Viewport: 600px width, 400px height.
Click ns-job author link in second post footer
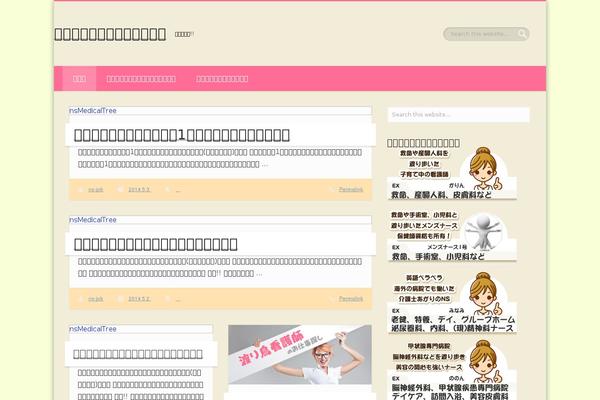(96, 299)
